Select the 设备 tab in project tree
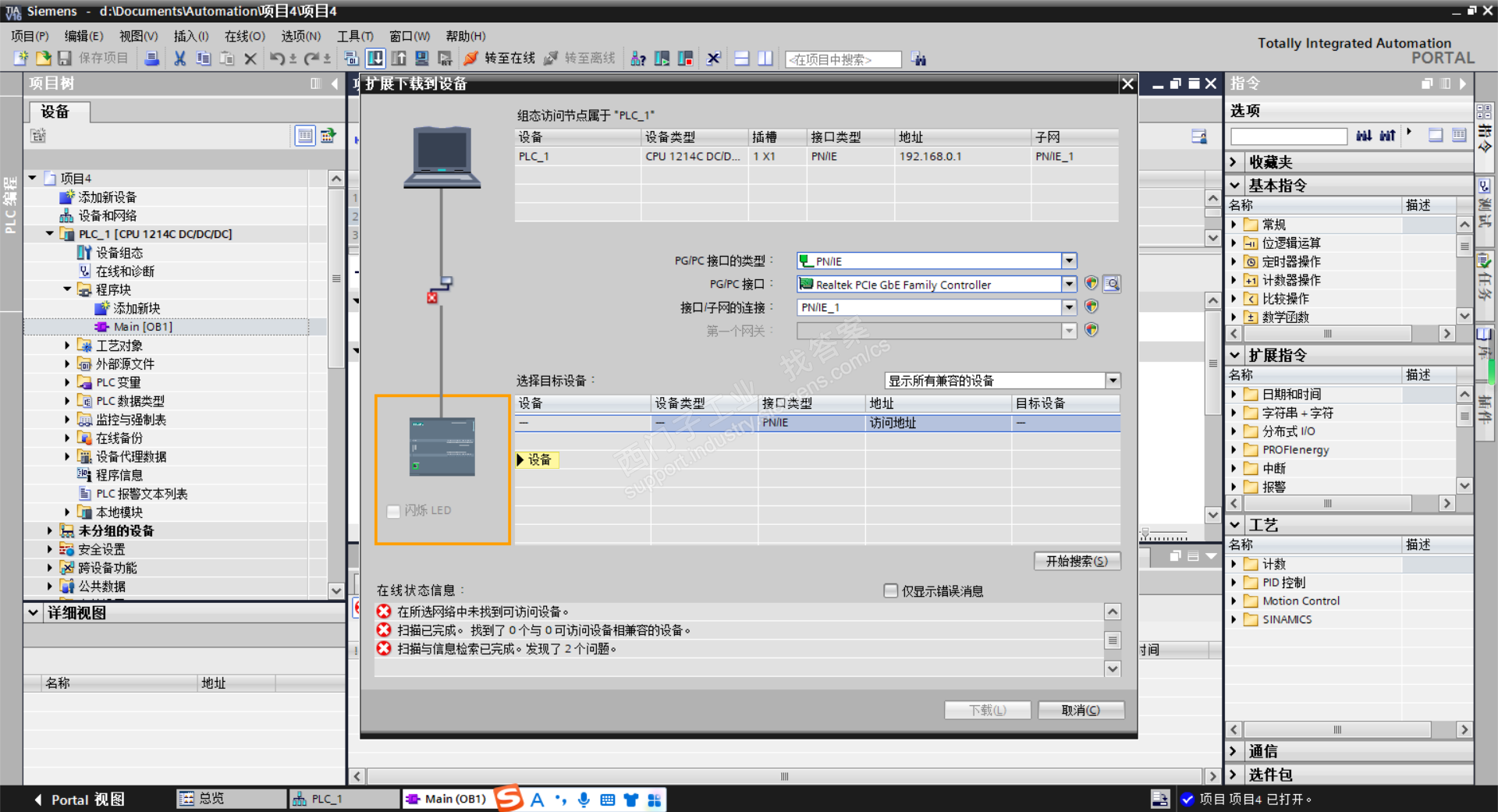 [x=59, y=112]
